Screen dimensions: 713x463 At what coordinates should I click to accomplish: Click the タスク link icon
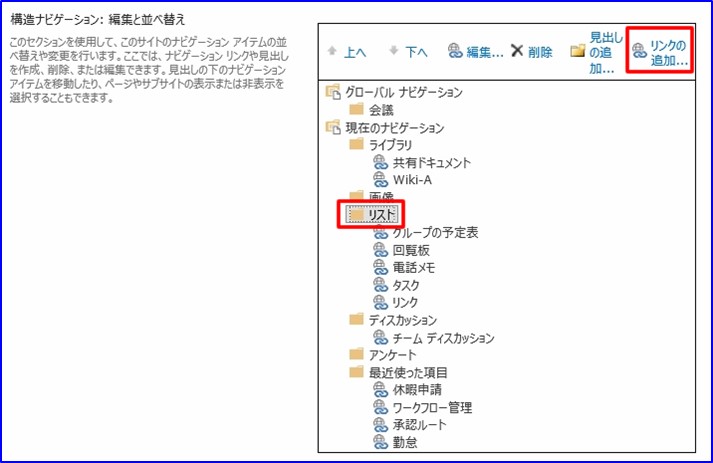tap(381, 285)
